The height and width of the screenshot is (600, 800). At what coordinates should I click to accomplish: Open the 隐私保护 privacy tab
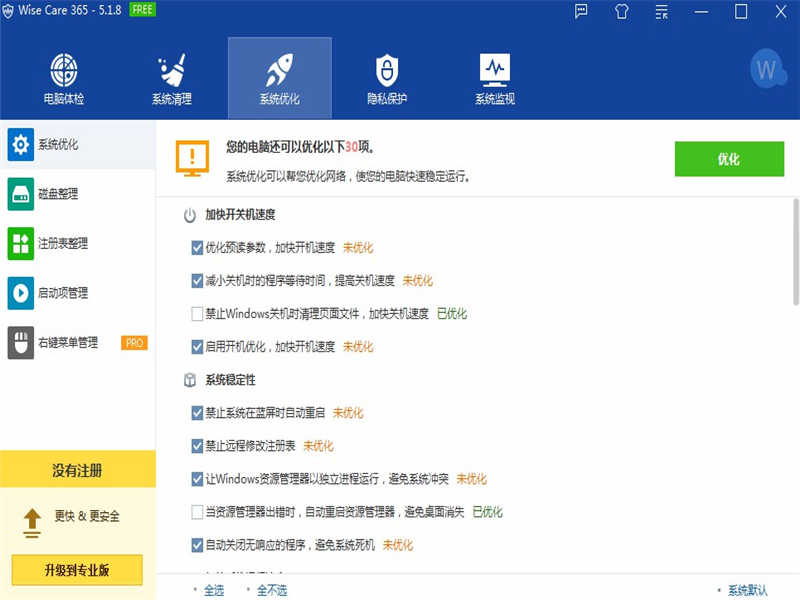[x=387, y=78]
